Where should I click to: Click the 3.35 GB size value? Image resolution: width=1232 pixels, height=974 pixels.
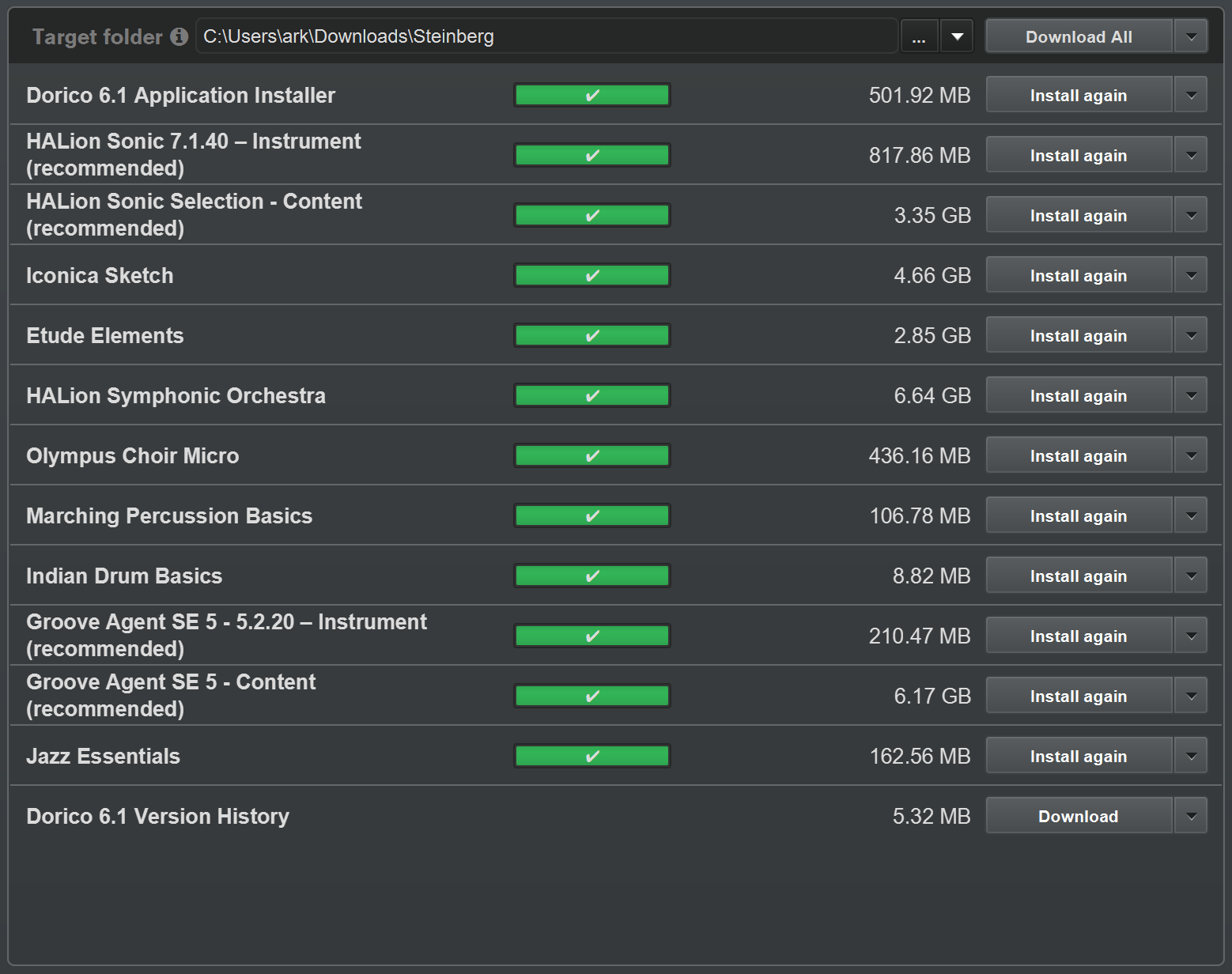(932, 216)
